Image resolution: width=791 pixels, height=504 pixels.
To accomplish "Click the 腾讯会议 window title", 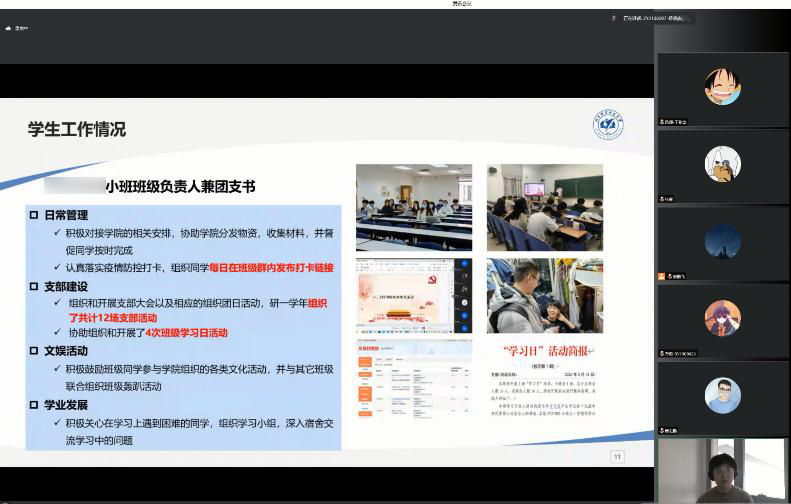I will [x=395, y=4].
